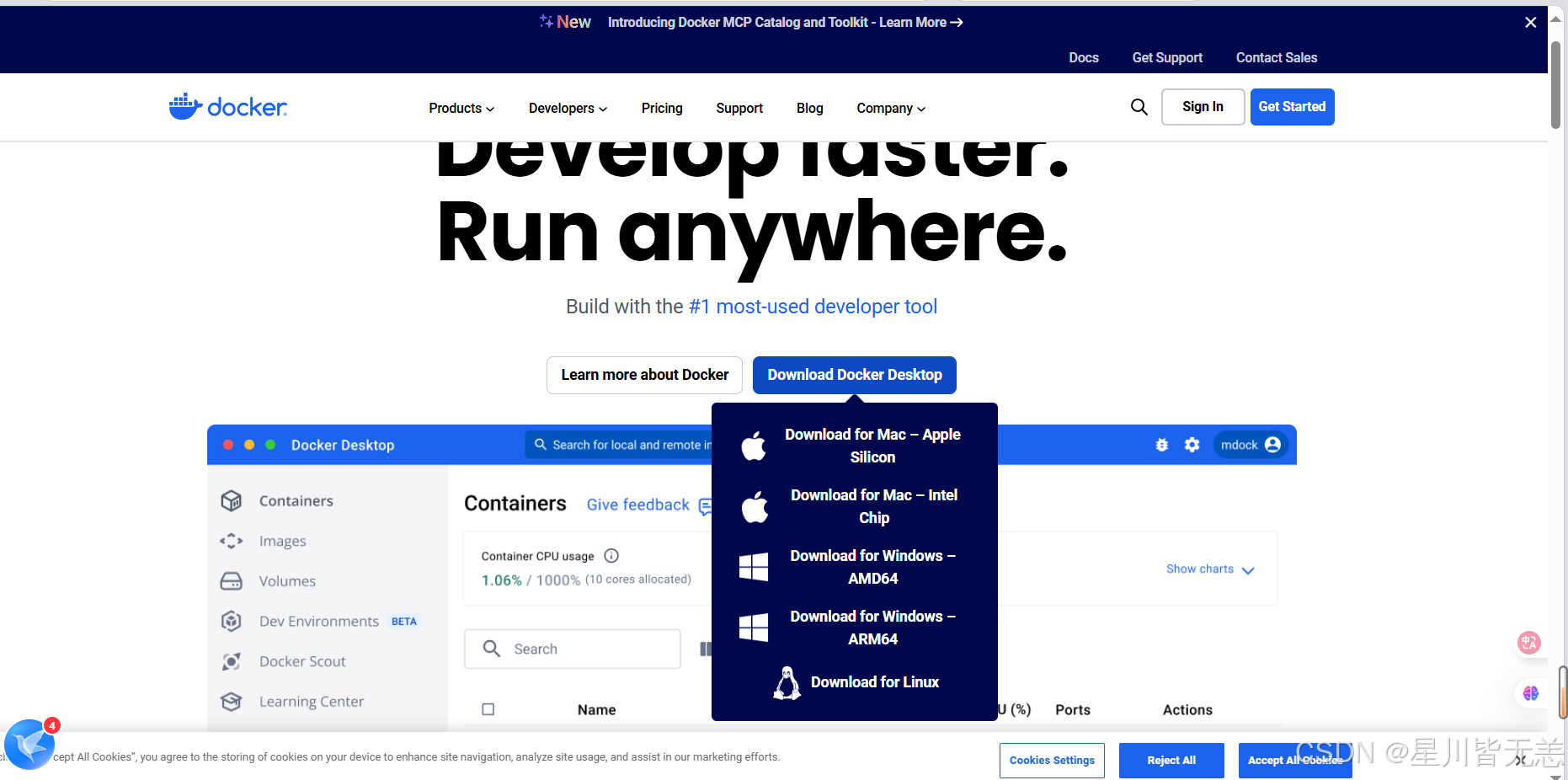Click the mdock user account avatar
Screen dimensions: 1568x780
[x=1272, y=445]
